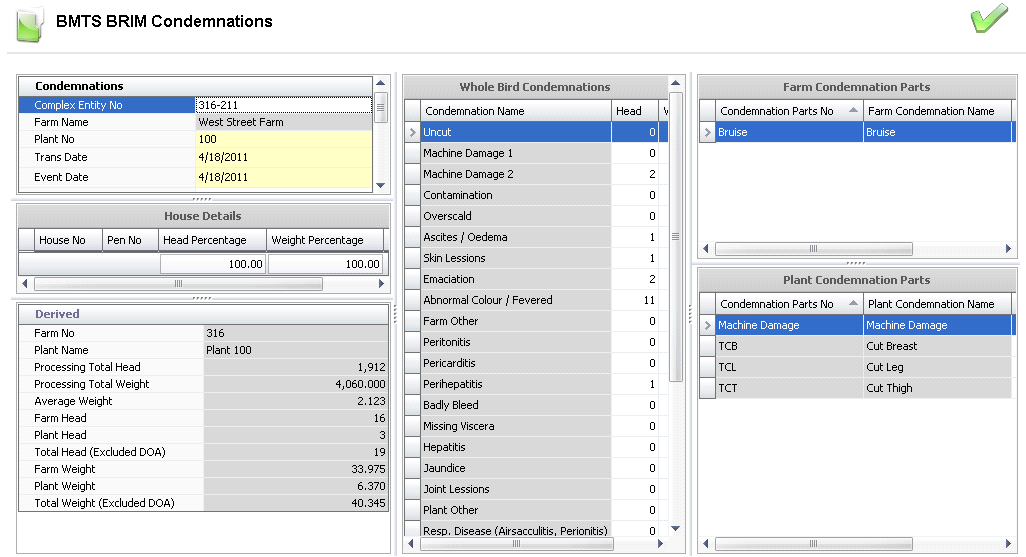
Task: Sort by Plant Condemnation Parts No column
Action: coord(788,304)
